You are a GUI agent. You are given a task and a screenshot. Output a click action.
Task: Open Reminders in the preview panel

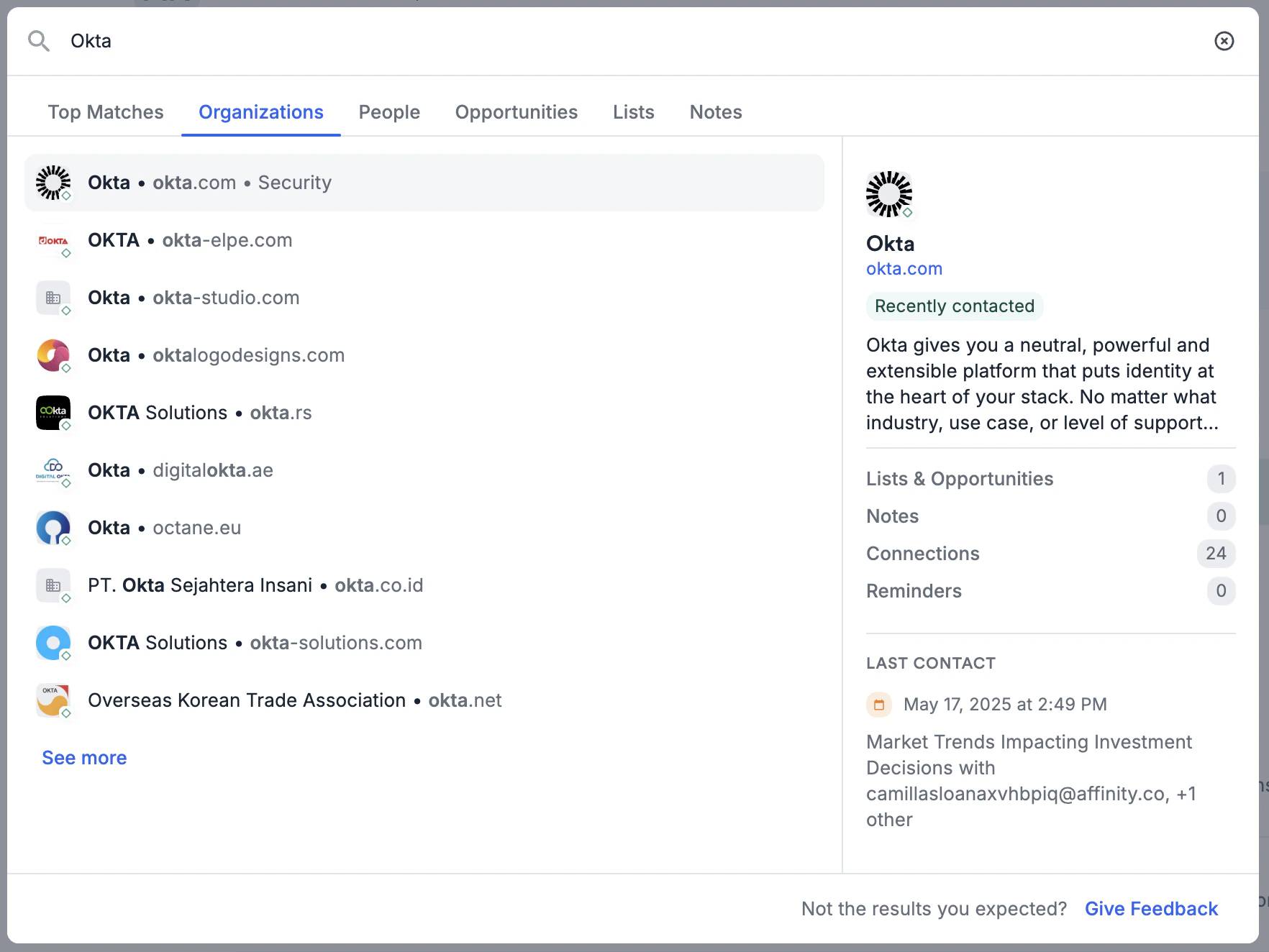(x=1051, y=591)
